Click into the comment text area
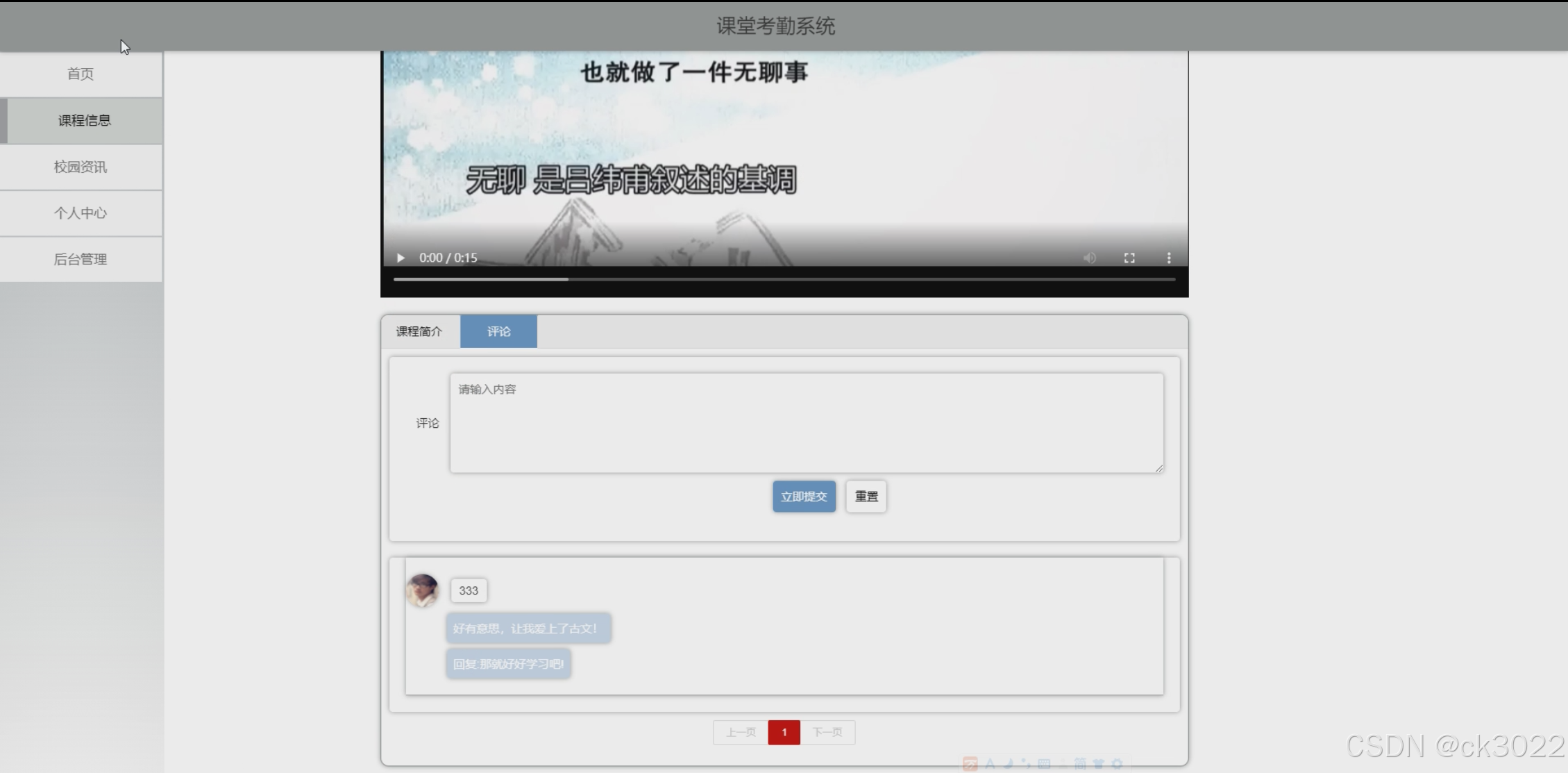 coord(806,423)
